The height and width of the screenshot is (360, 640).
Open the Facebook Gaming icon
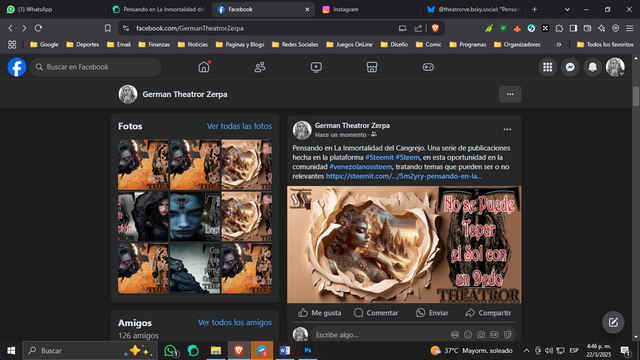coord(428,67)
